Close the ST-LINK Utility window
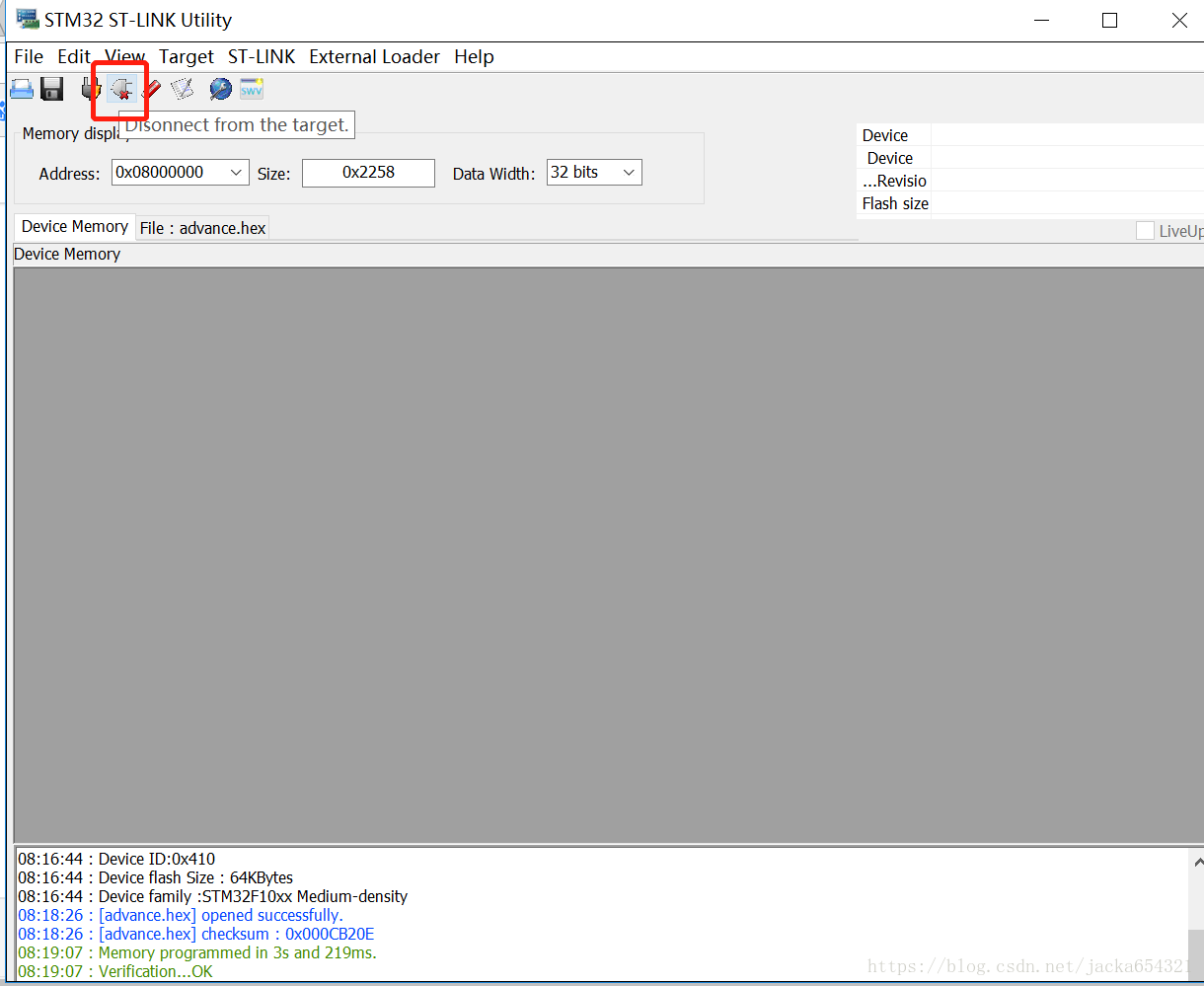 tap(1179, 20)
